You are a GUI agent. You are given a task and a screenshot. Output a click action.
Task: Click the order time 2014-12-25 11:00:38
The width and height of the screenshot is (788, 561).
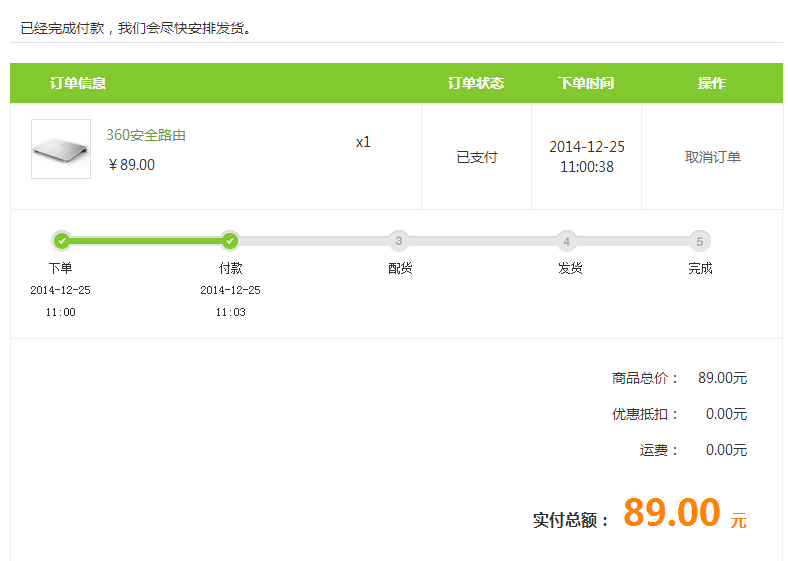tap(587, 157)
